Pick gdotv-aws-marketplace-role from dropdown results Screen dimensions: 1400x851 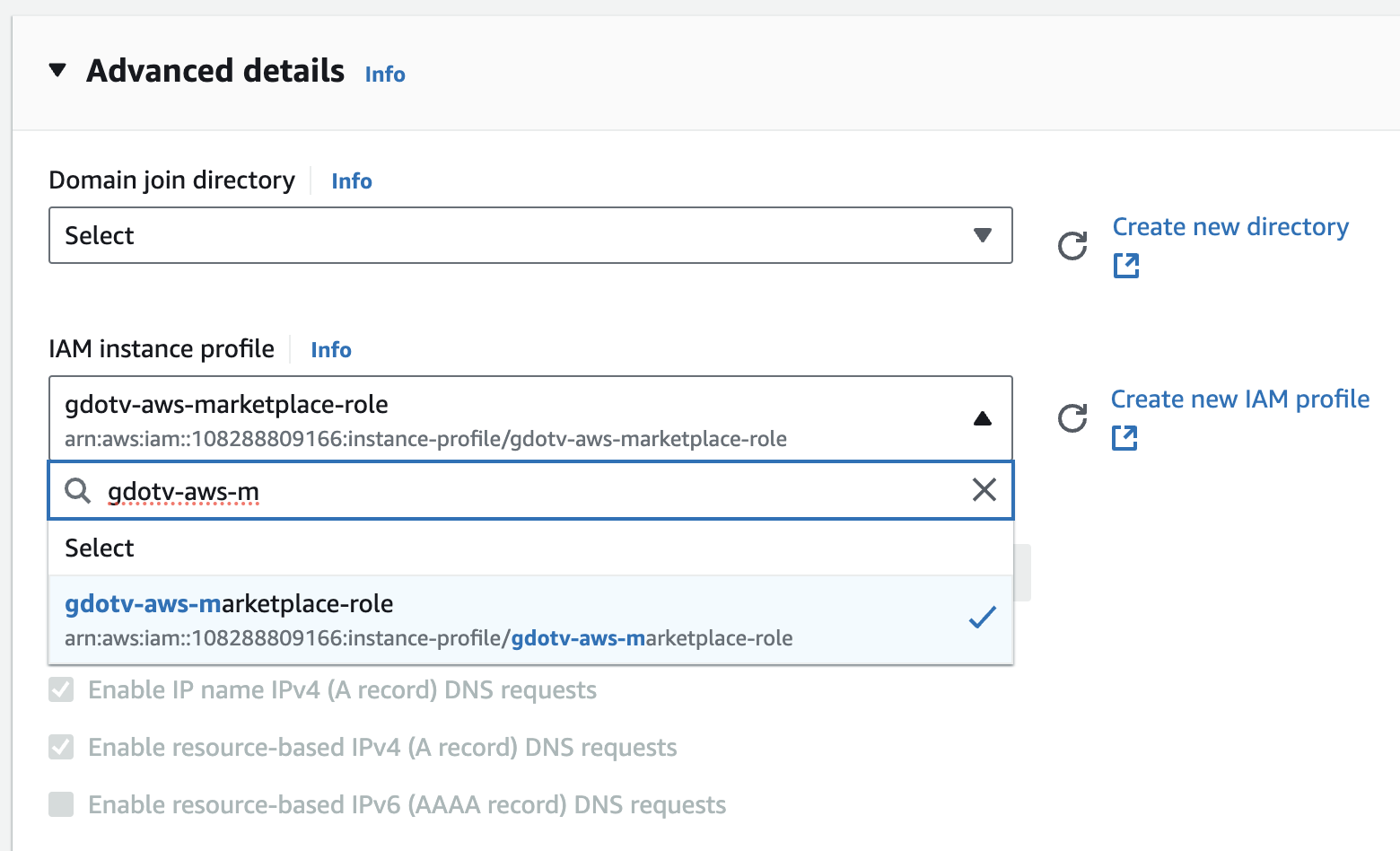click(530, 619)
